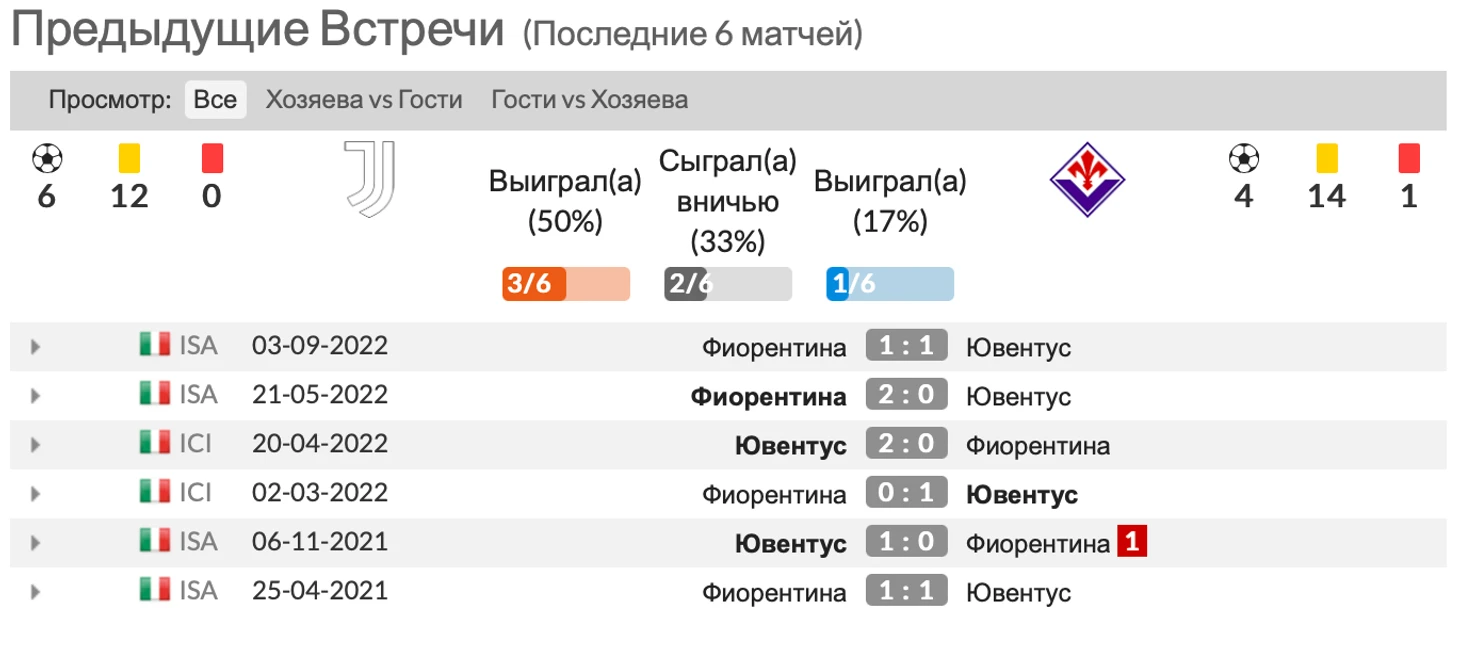Switch to Гости vs Хозяева filter
Viewport: 1460px width, 659px height.
coord(590,100)
